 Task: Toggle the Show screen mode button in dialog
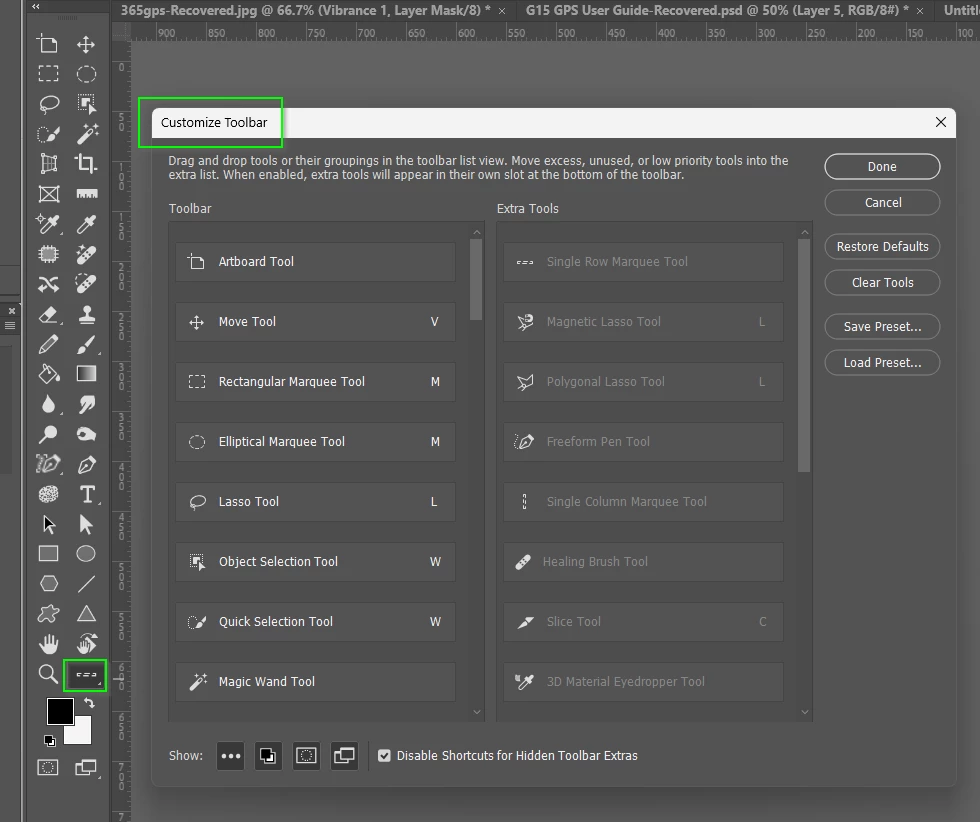tap(344, 756)
